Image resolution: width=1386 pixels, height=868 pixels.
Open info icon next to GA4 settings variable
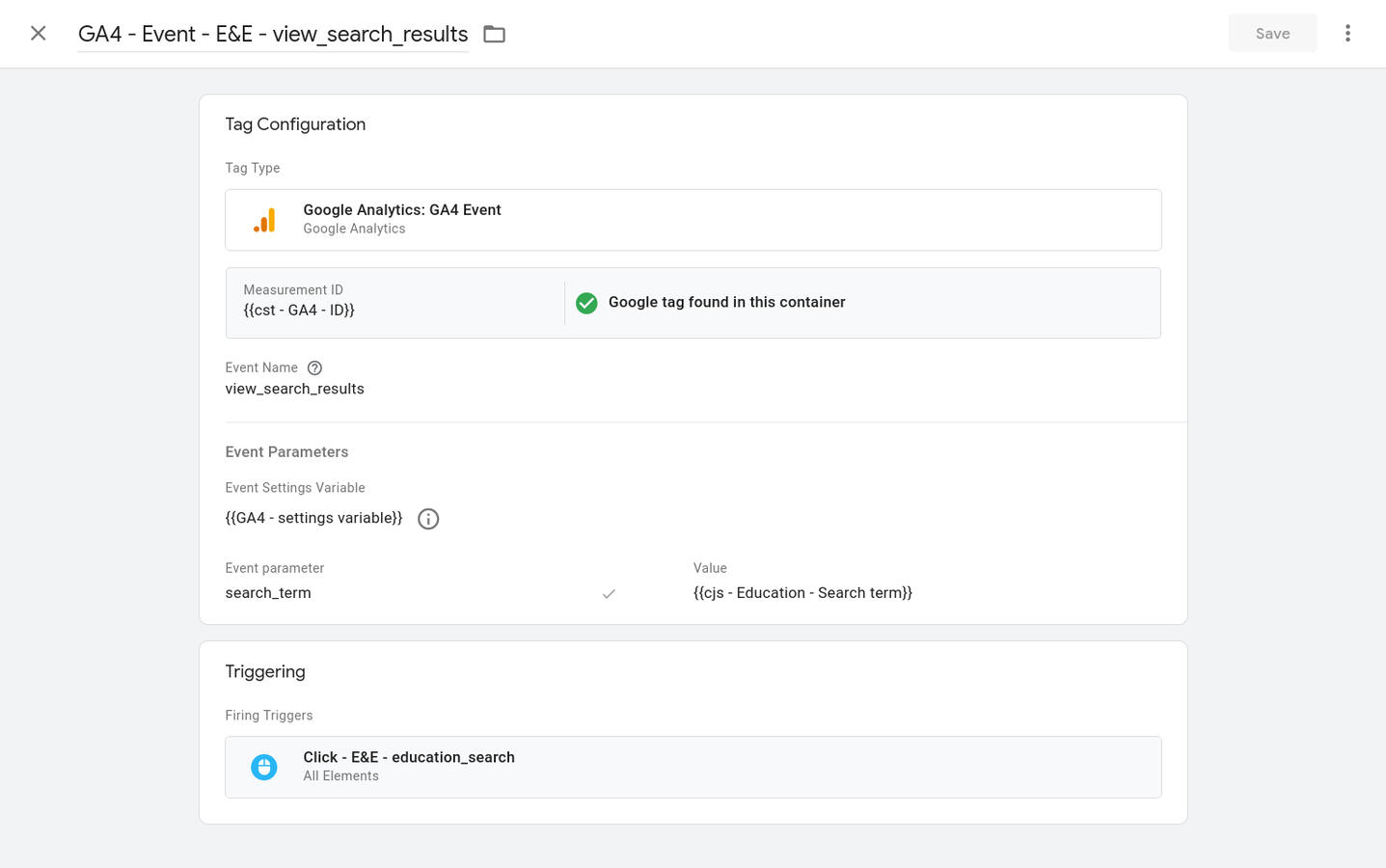click(x=428, y=519)
